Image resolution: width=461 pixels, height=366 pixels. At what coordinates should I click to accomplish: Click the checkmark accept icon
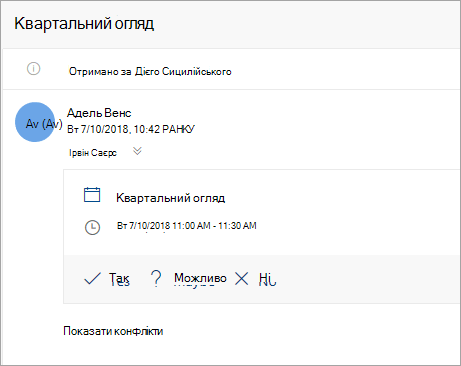point(92,279)
